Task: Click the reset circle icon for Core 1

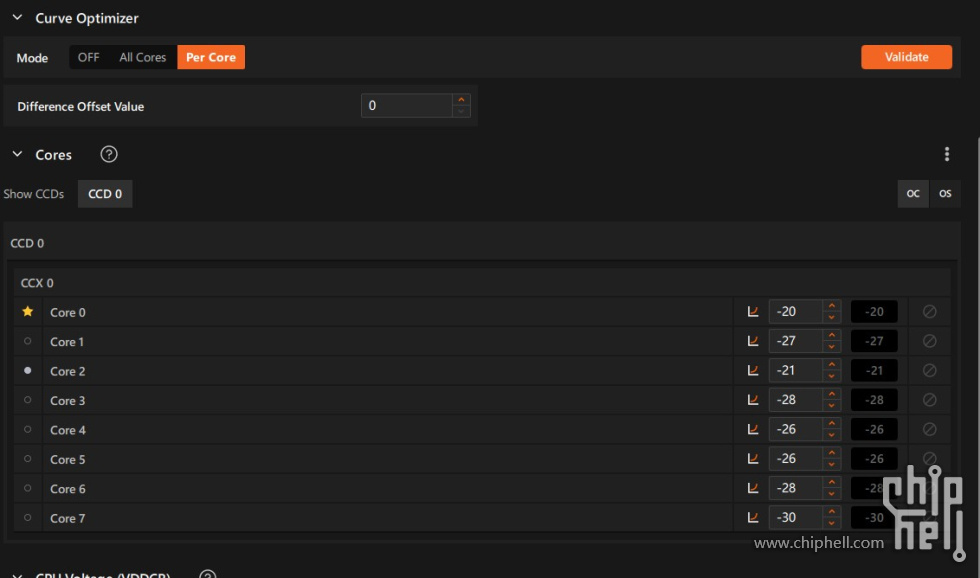Action: [929, 341]
